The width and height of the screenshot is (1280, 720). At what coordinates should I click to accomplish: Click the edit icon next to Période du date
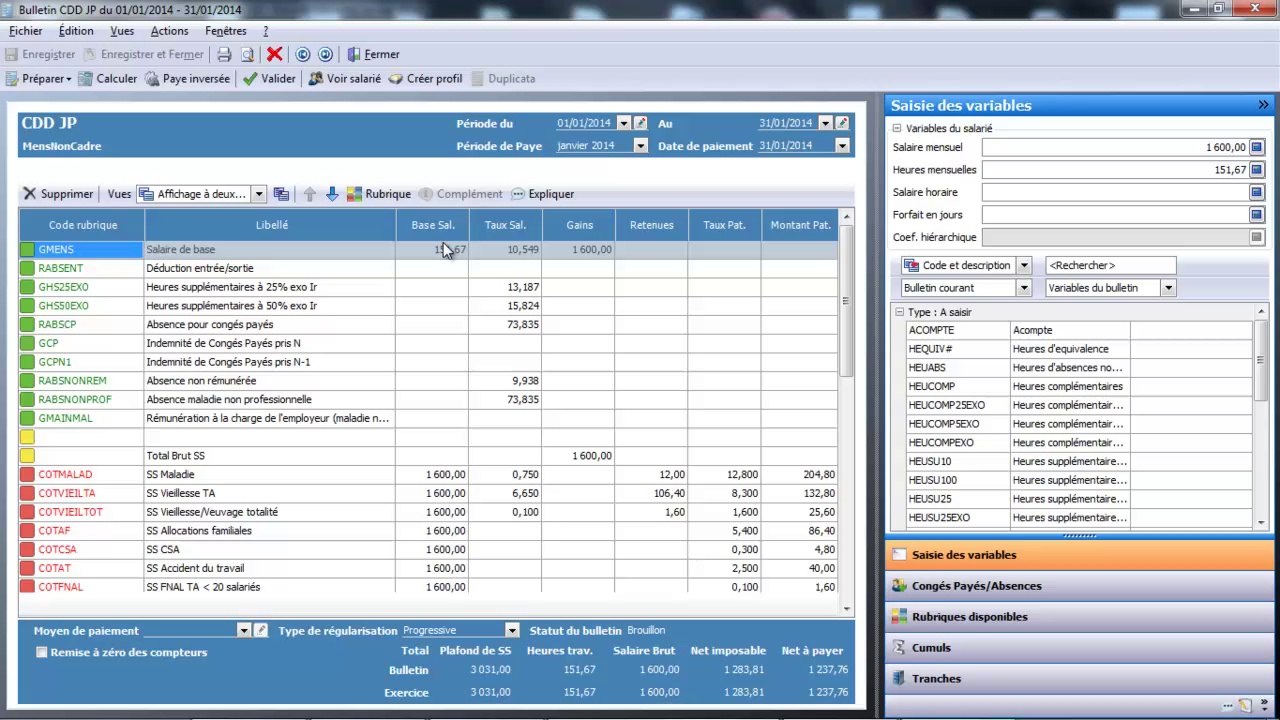pyautogui.click(x=641, y=123)
